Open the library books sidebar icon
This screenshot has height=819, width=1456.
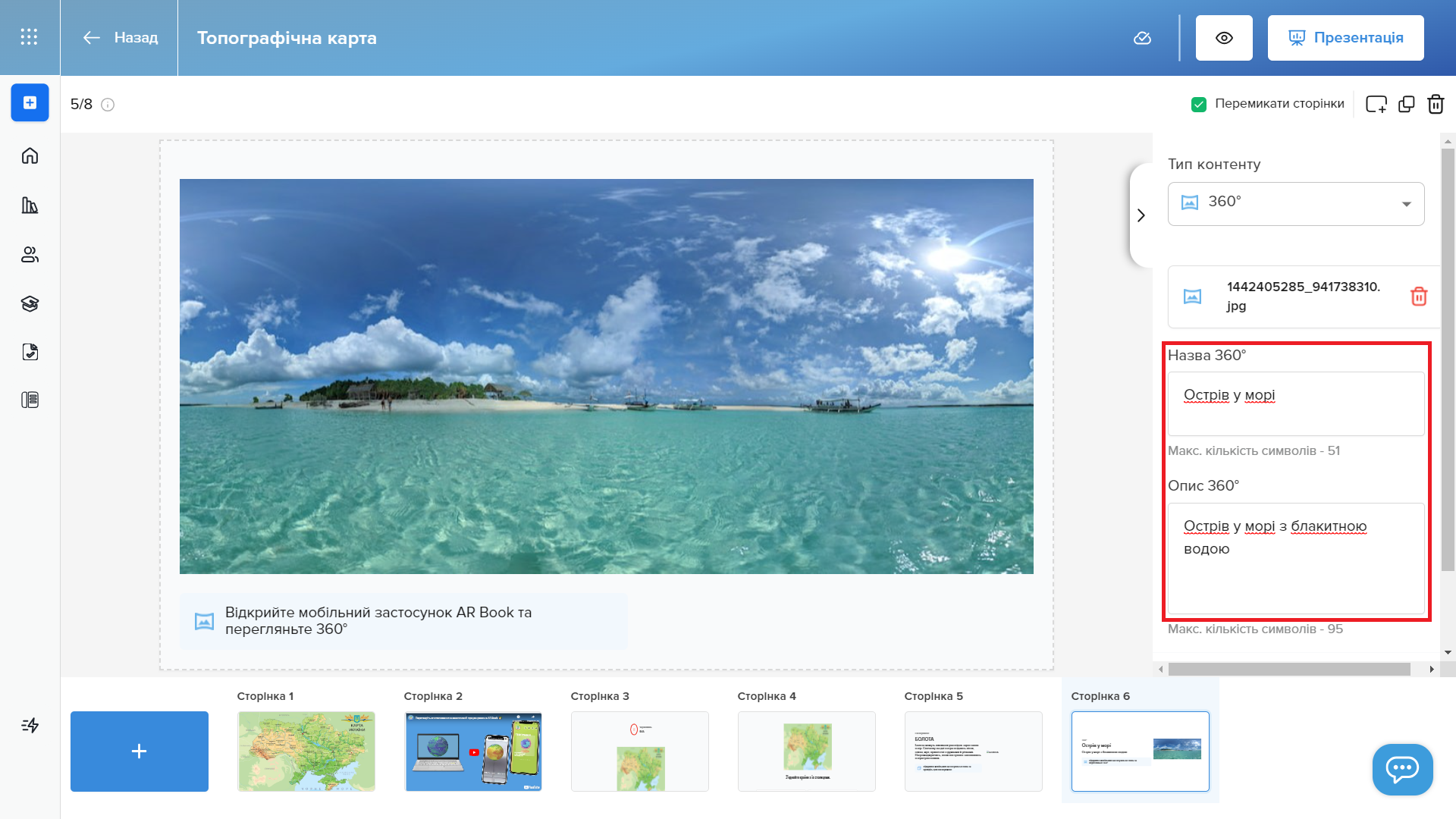point(30,205)
